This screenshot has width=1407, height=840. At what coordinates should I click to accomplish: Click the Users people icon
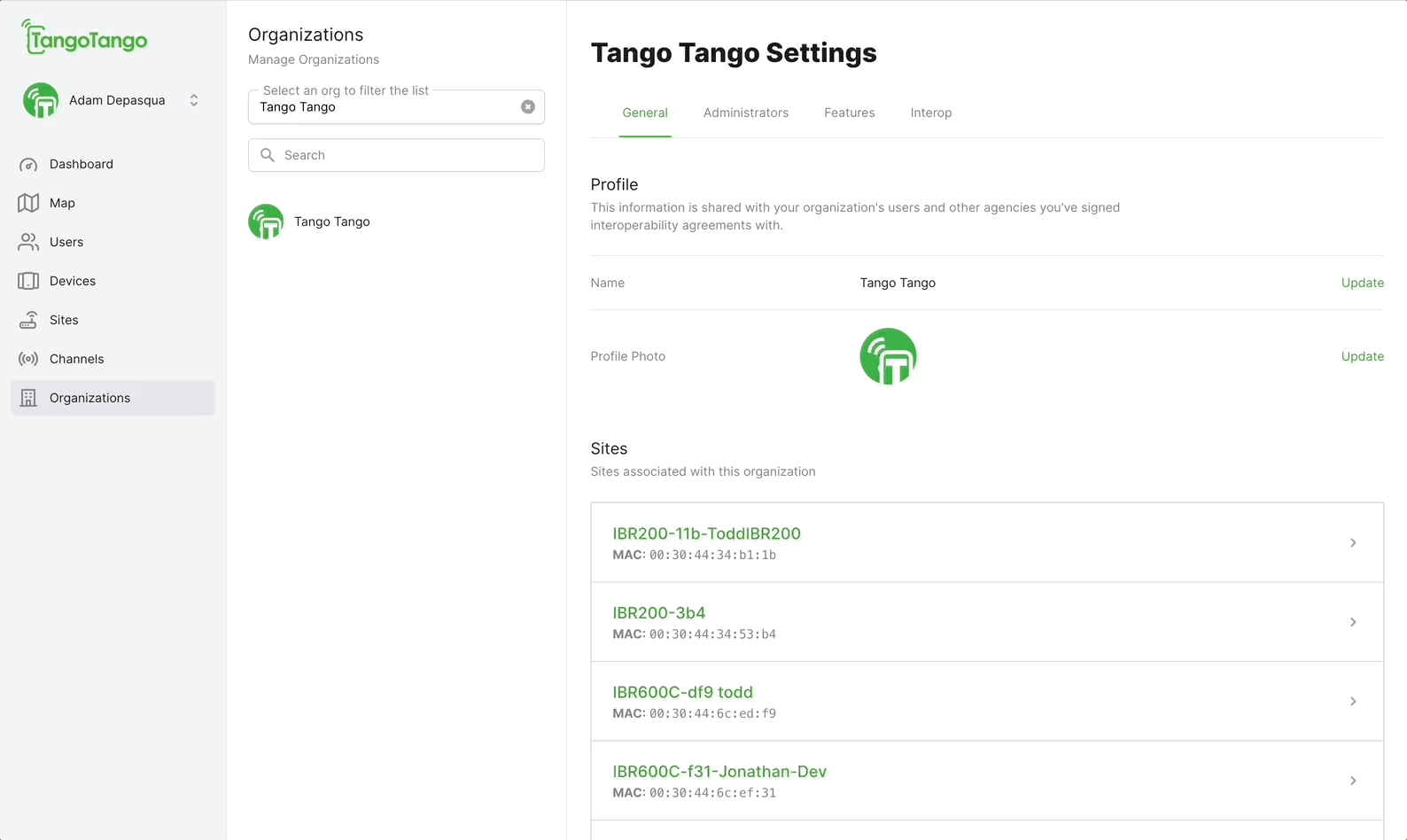28,242
